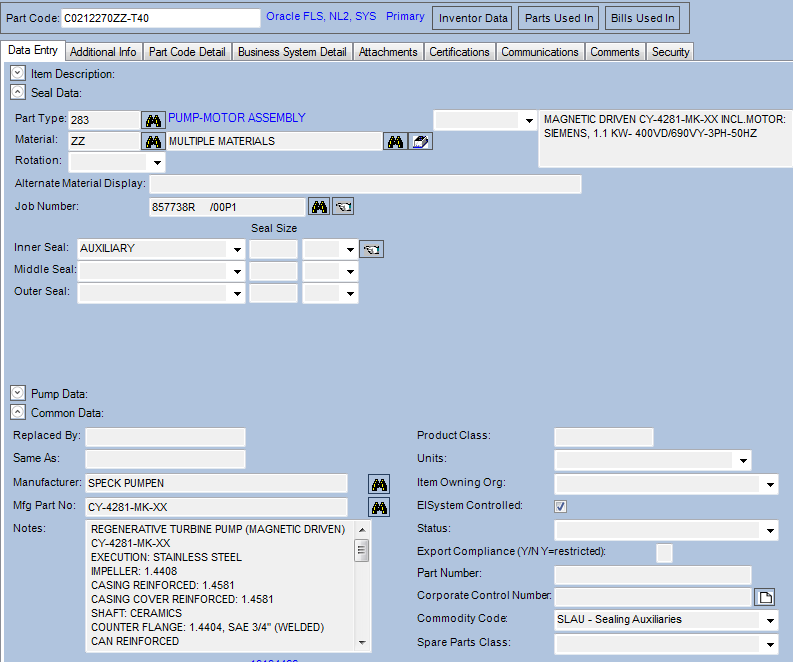793x662 pixels.
Task: Open Status dropdown
Action: point(770,531)
